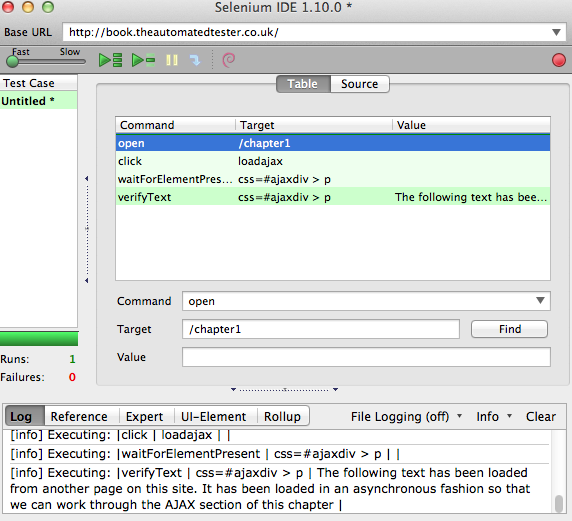Open the Rollup tab

[x=282, y=416]
